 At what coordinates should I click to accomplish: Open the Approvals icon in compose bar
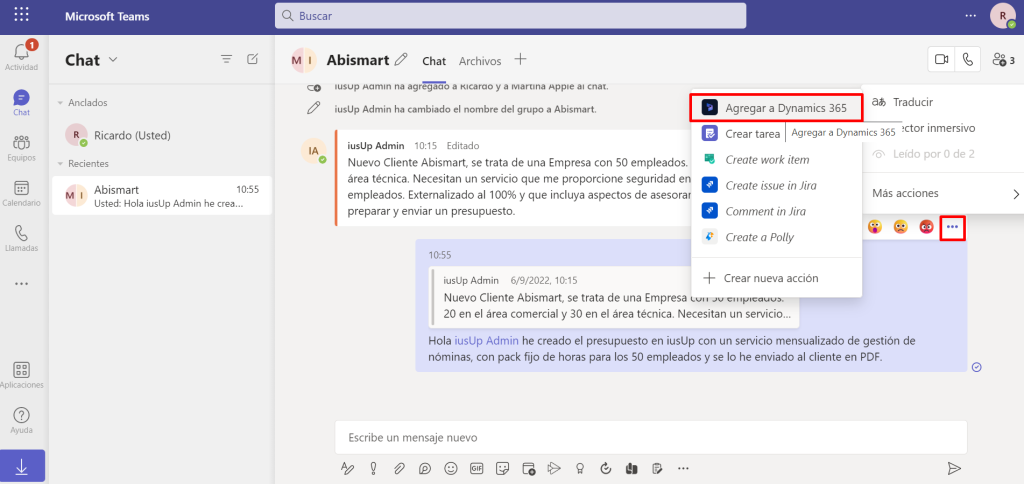tap(605, 468)
